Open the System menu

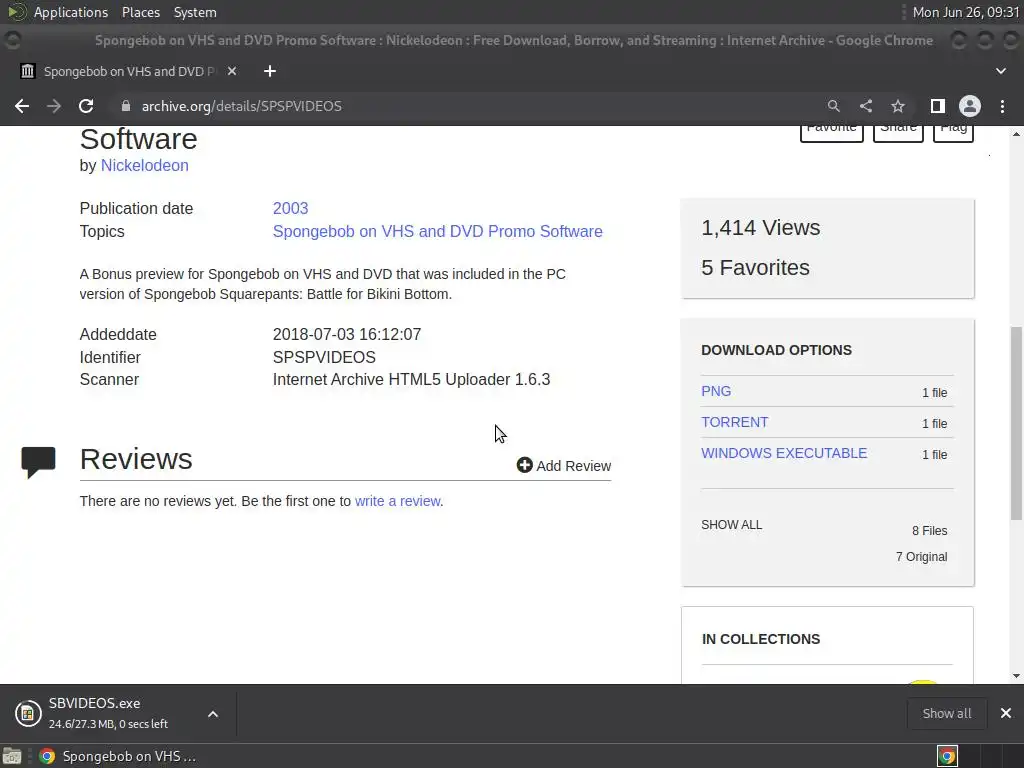[x=195, y=12]
